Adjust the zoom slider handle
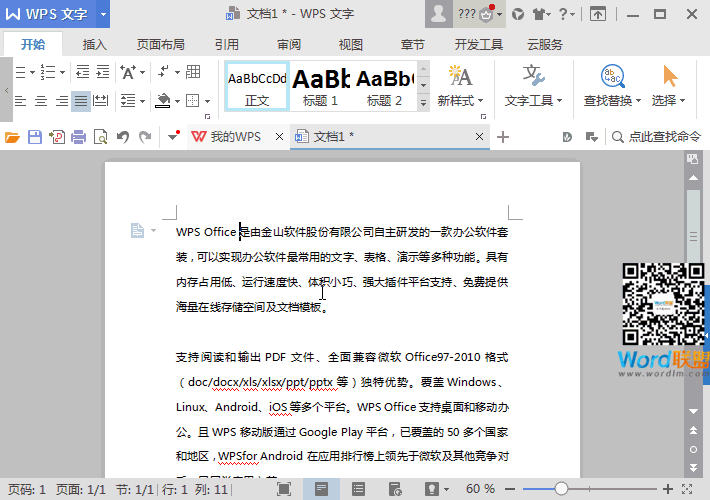The width and height of the screenshot is (710, 500). (x=561, y=489)
